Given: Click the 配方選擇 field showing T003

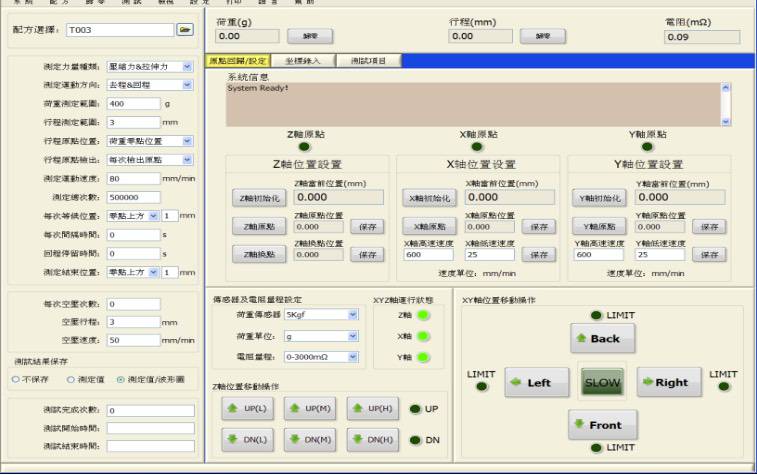Looking at the screenshot, I should pyautogui.click(x=120, y=30).
